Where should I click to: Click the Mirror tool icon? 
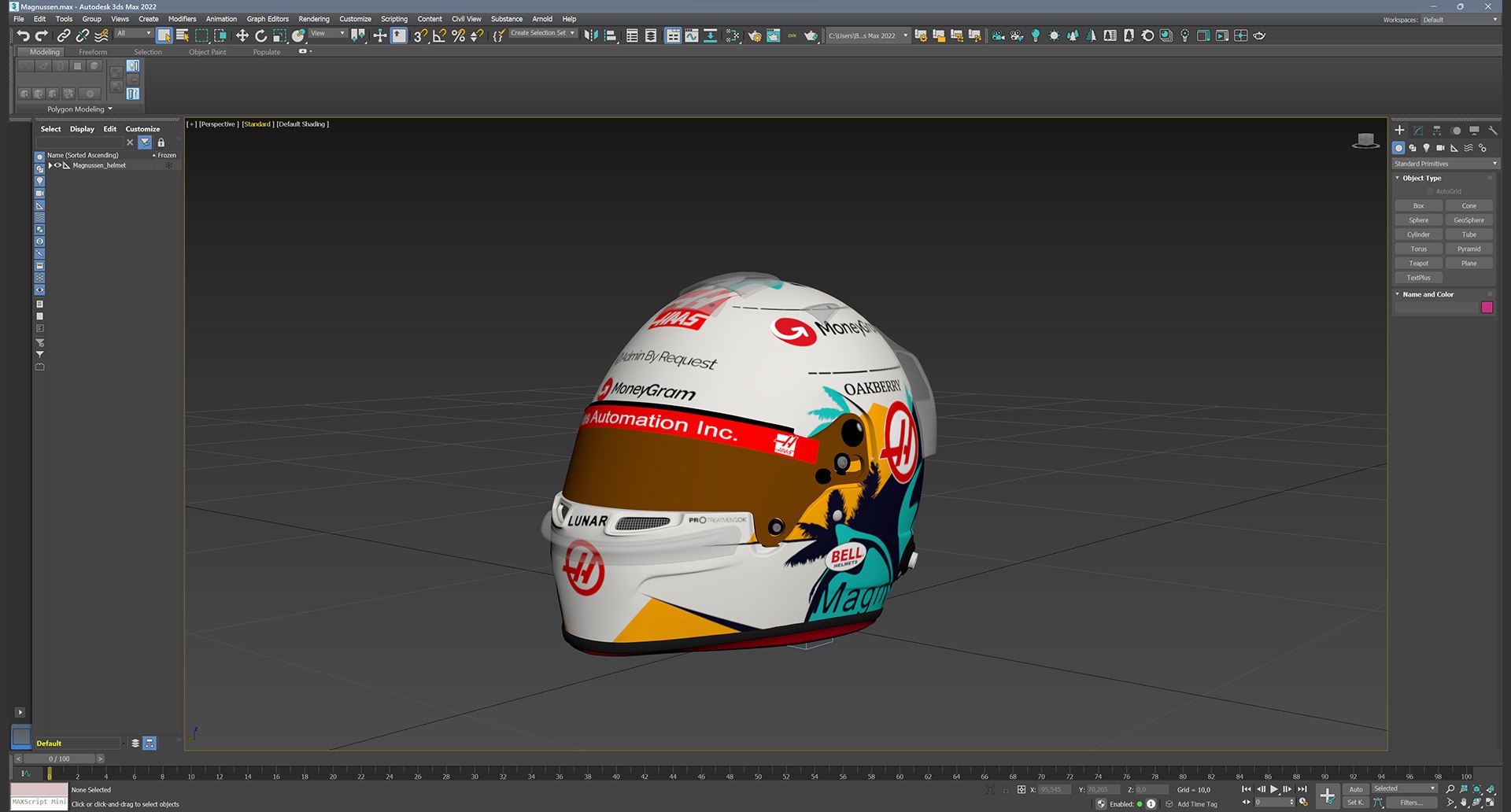(591, 35)
